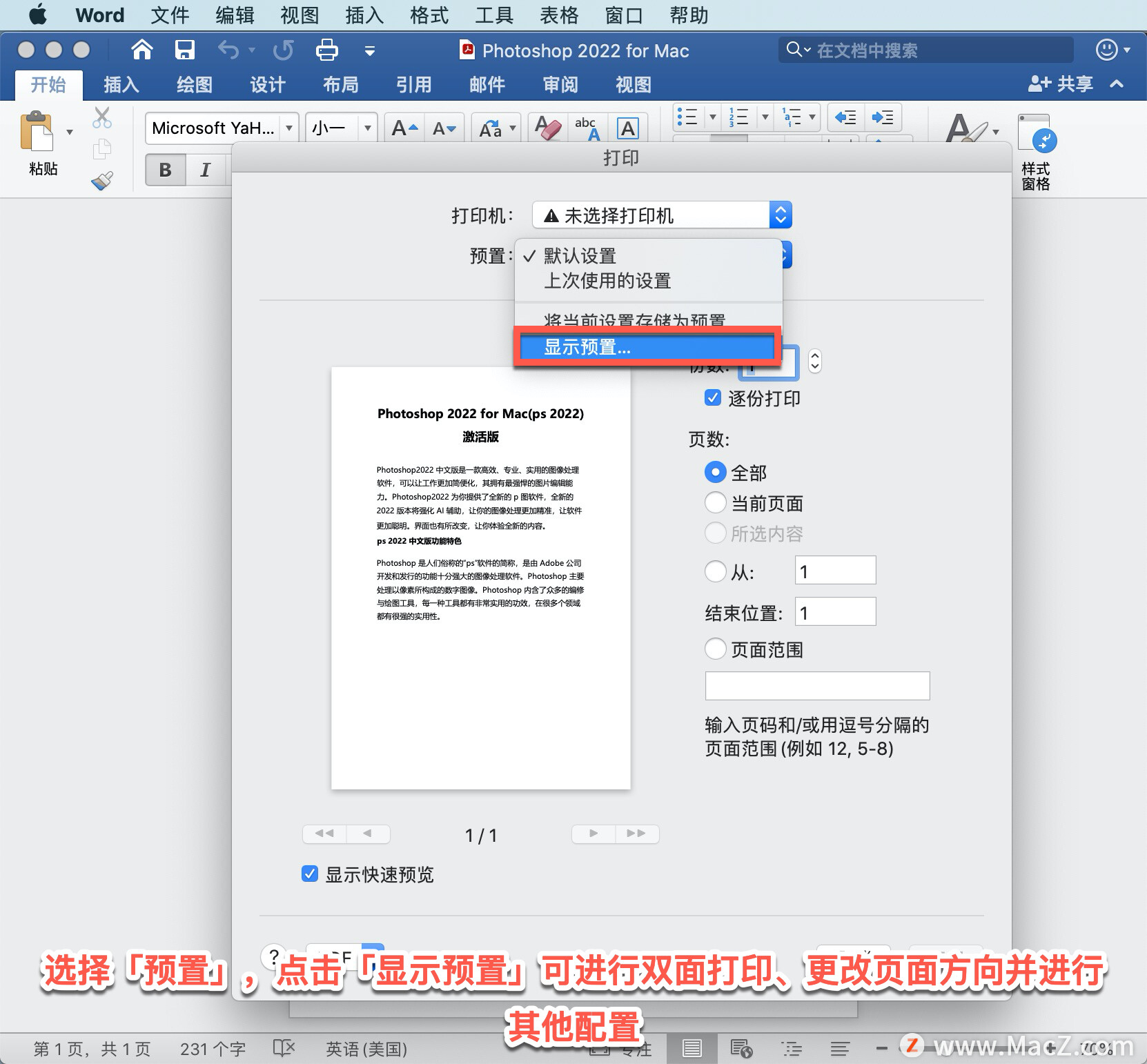Click the Share (共享) button
Image resolution: width=1147 pixels, height=1064 pixels.
[1061, 84]
